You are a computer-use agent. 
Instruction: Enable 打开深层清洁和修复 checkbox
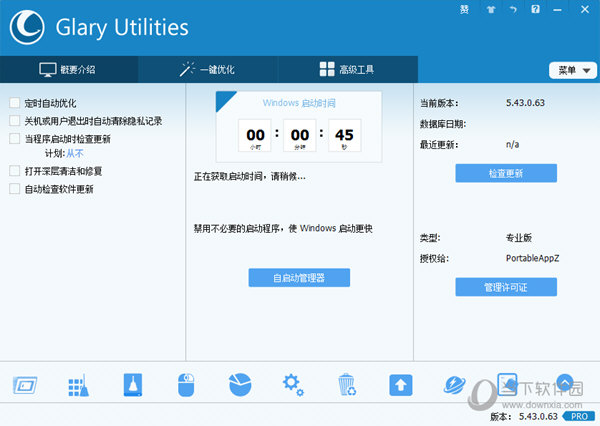coord(15,171)
